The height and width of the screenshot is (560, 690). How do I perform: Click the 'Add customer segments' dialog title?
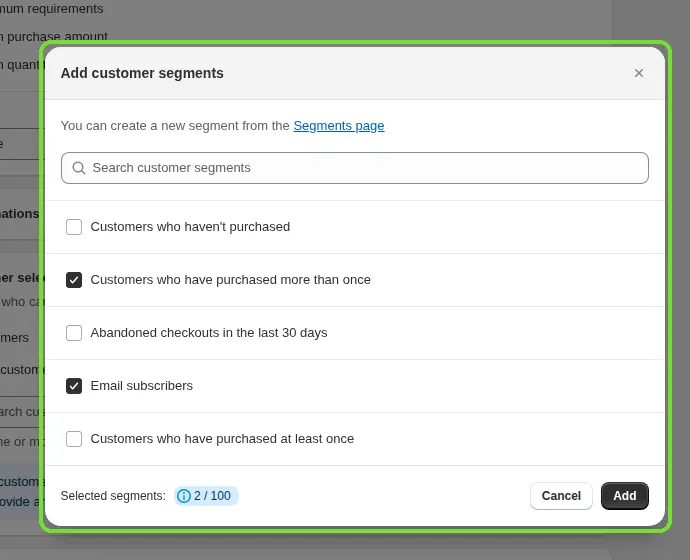(x=142, y=73)
